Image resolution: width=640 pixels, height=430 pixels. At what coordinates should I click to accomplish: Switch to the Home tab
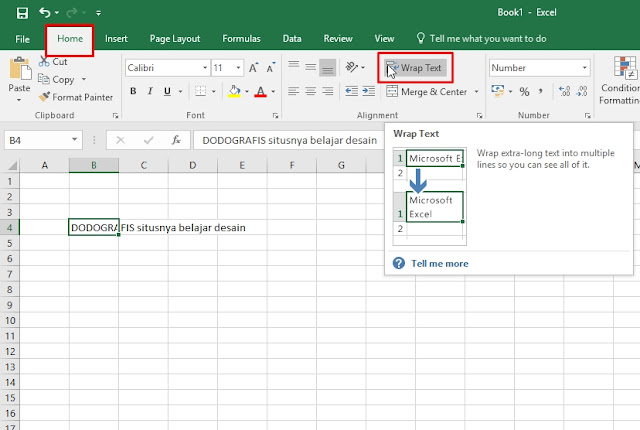pos(70,39)
